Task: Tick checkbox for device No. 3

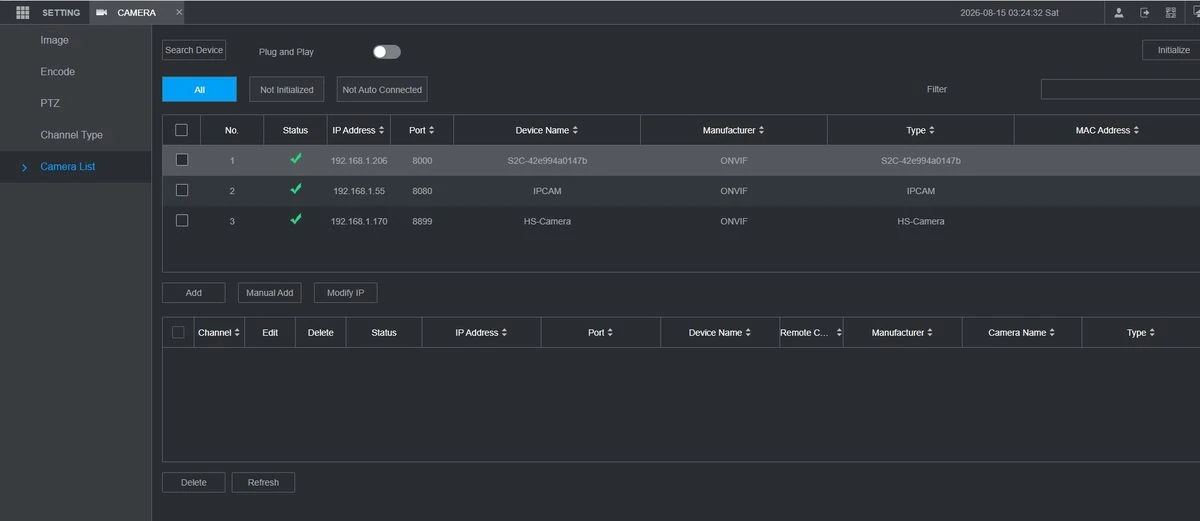Action: [x=181, y=220]
